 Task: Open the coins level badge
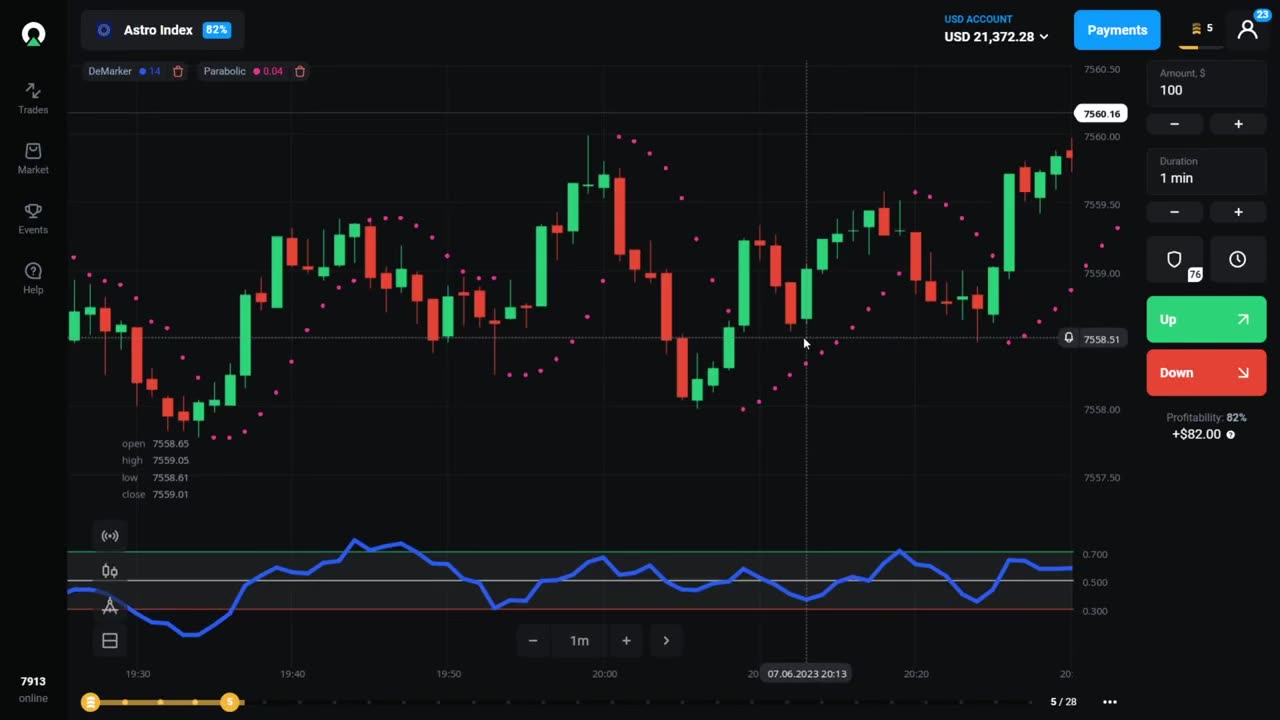[1201, 30]
